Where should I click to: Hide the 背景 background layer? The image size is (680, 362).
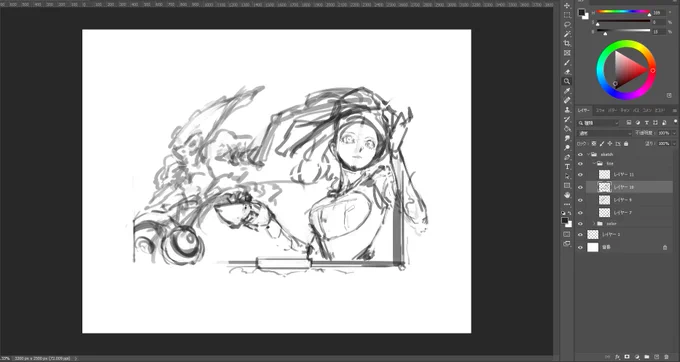point(581,248)
